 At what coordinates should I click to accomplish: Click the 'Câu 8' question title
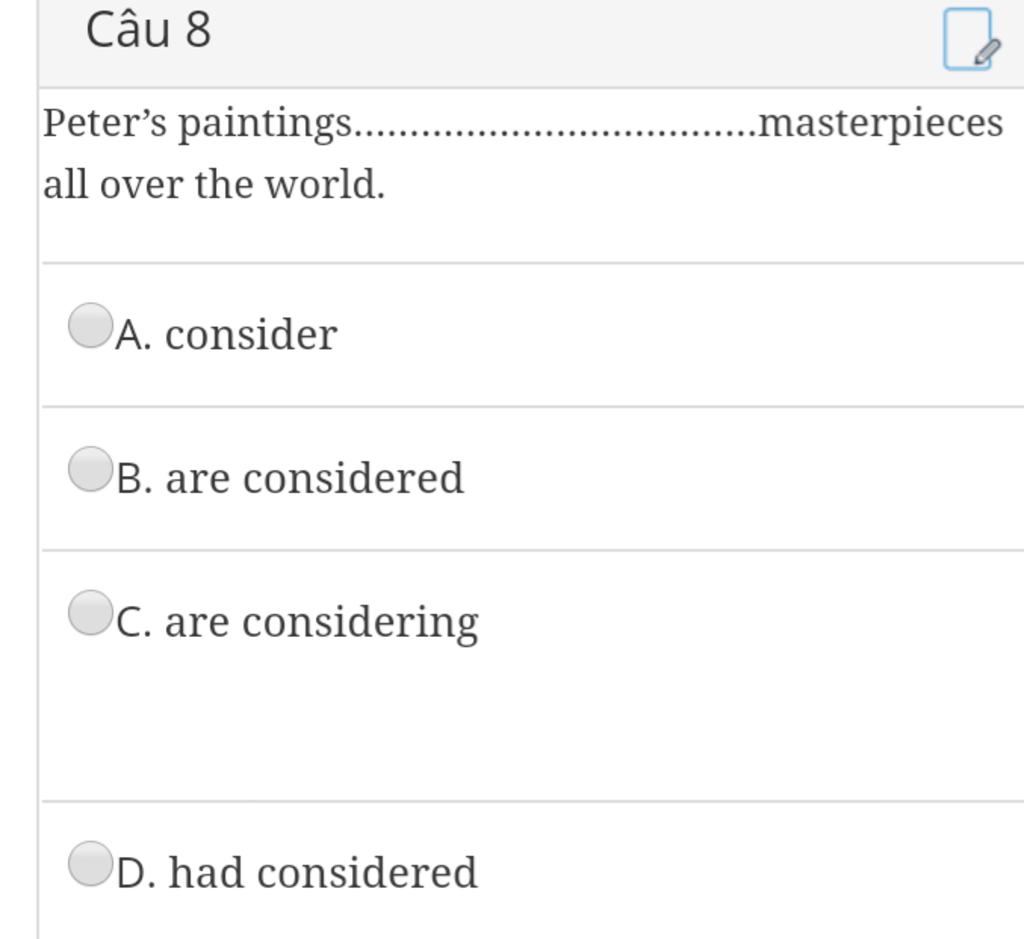point(149,30)
